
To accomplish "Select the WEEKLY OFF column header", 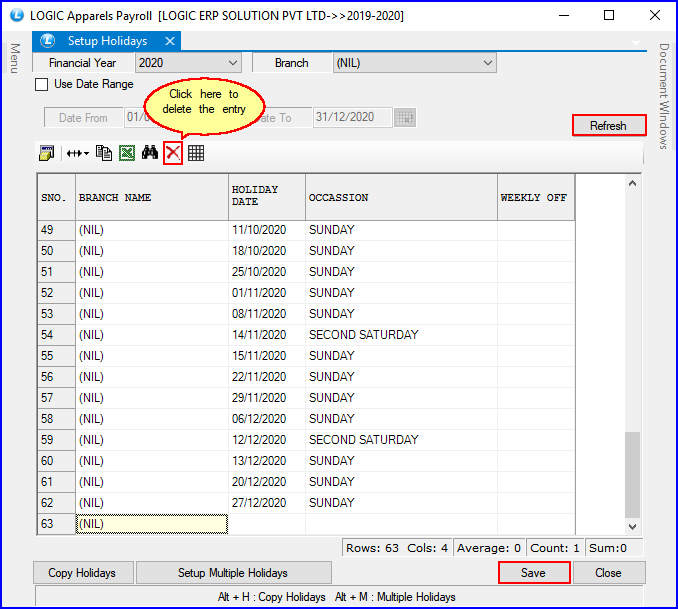I will [x=536, y=198].
